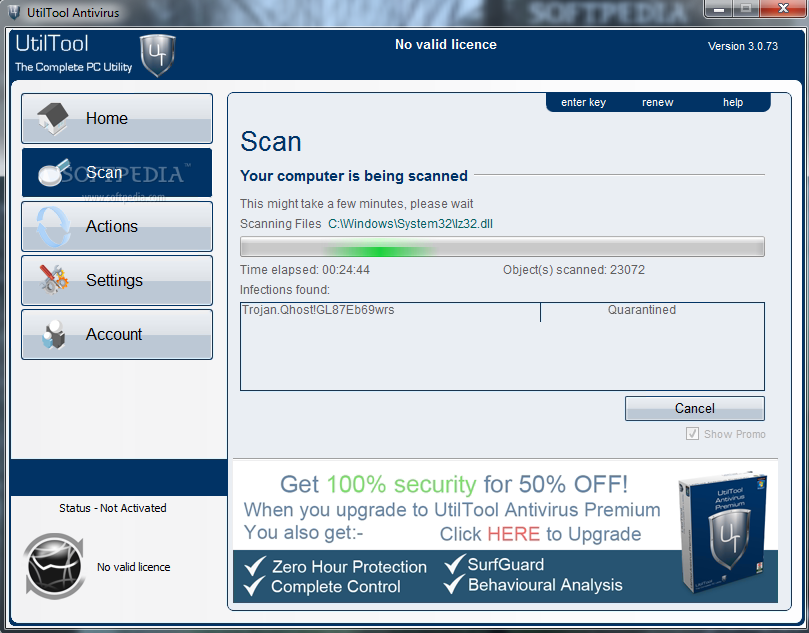This screenshot has height=633, width=809.
Task: Minimize the UtilTool Antivirus window
Action: (720, 9)
